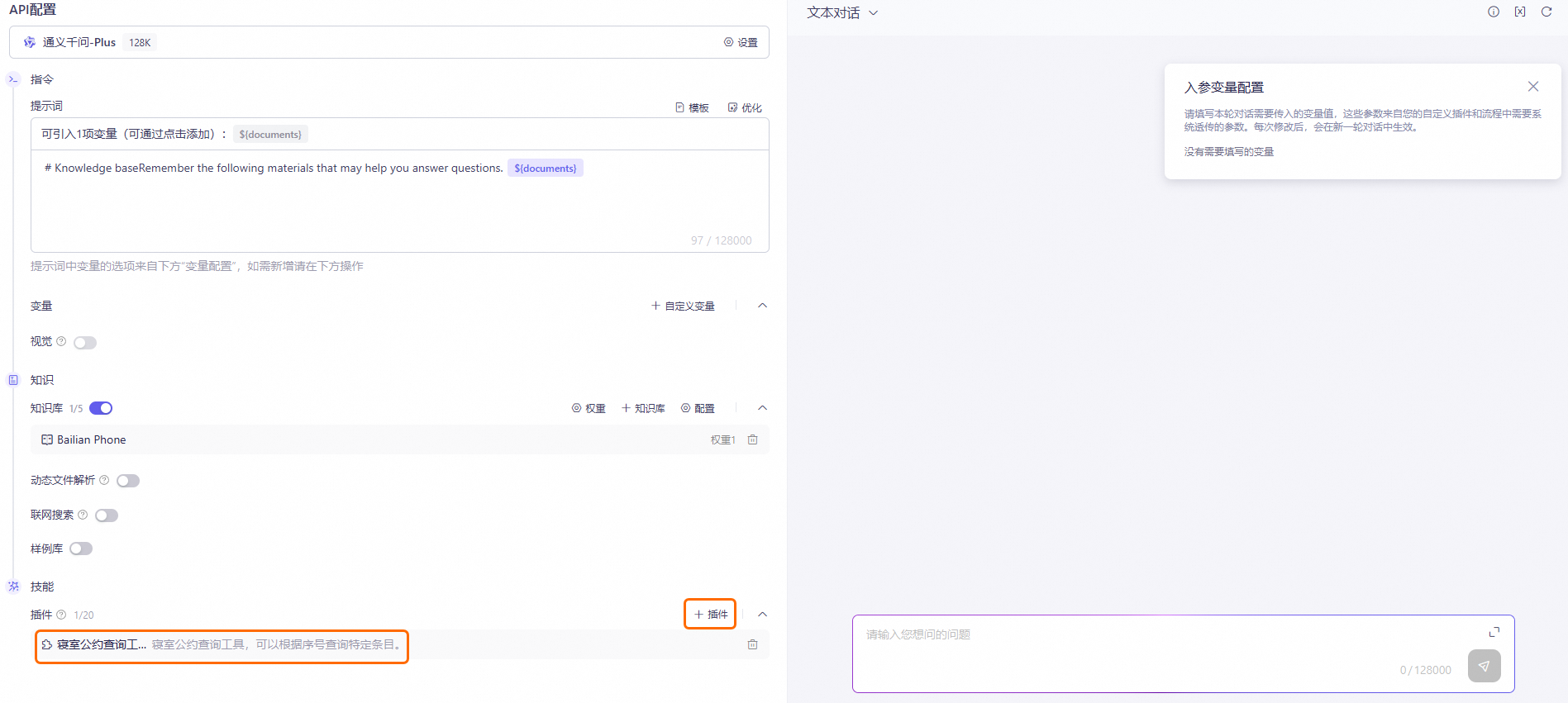
Task: Click the variable config icon in chat header
Action: (x=1520, y=12)
